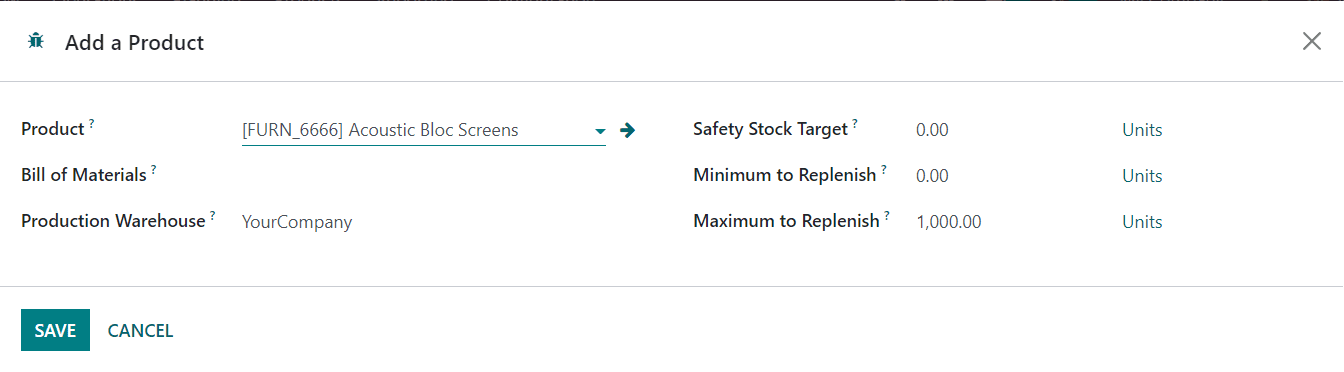
Task: Click the Units link beside Safety Stock Target
Action: point(1142,130)
